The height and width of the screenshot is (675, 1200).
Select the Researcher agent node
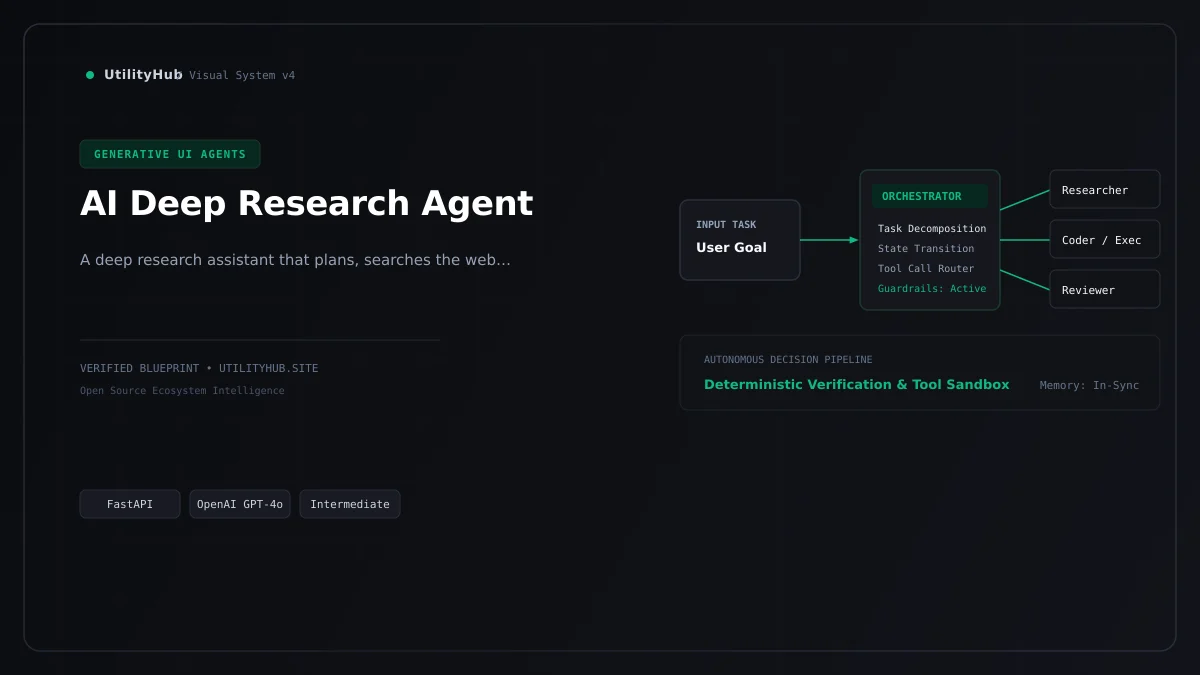(1105, 189)
